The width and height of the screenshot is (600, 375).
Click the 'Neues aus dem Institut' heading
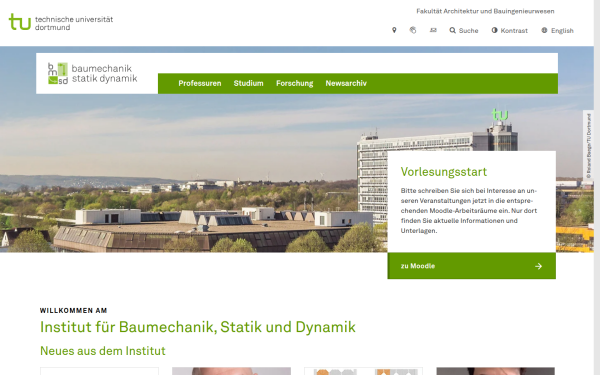click(x=103, y=351)
